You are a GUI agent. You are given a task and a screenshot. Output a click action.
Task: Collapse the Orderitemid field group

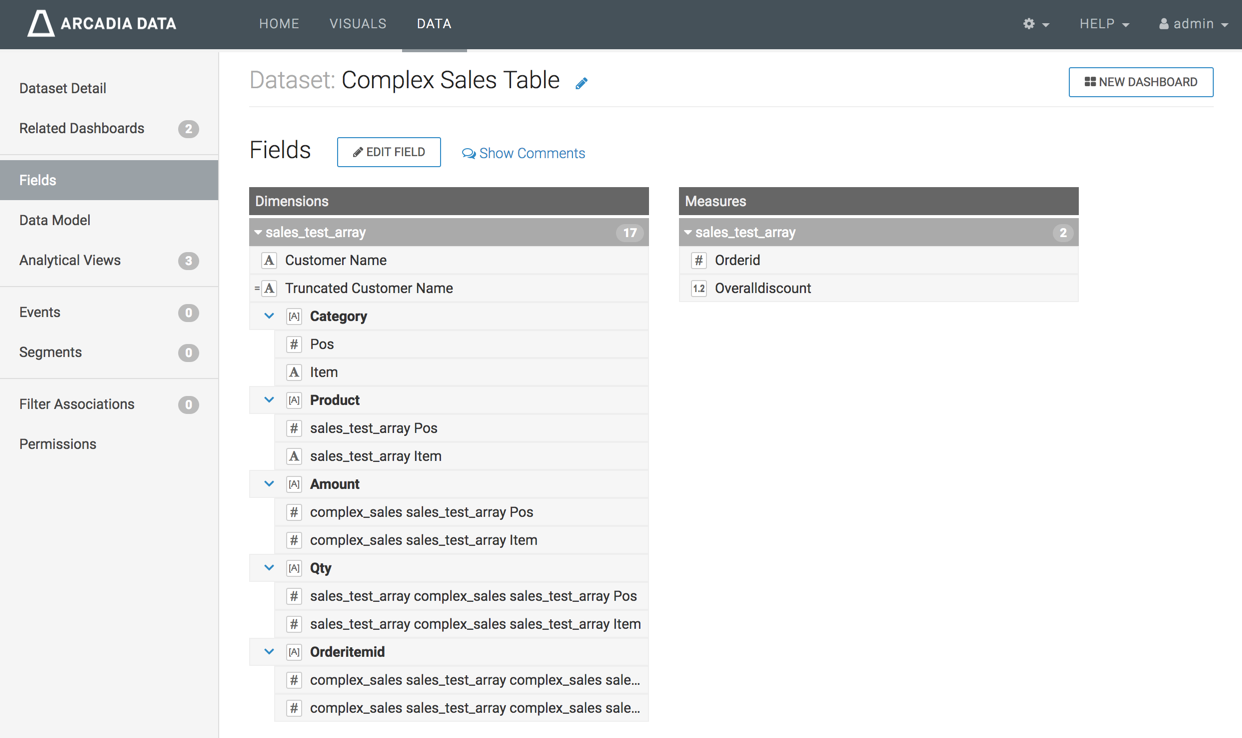(269, 652)
